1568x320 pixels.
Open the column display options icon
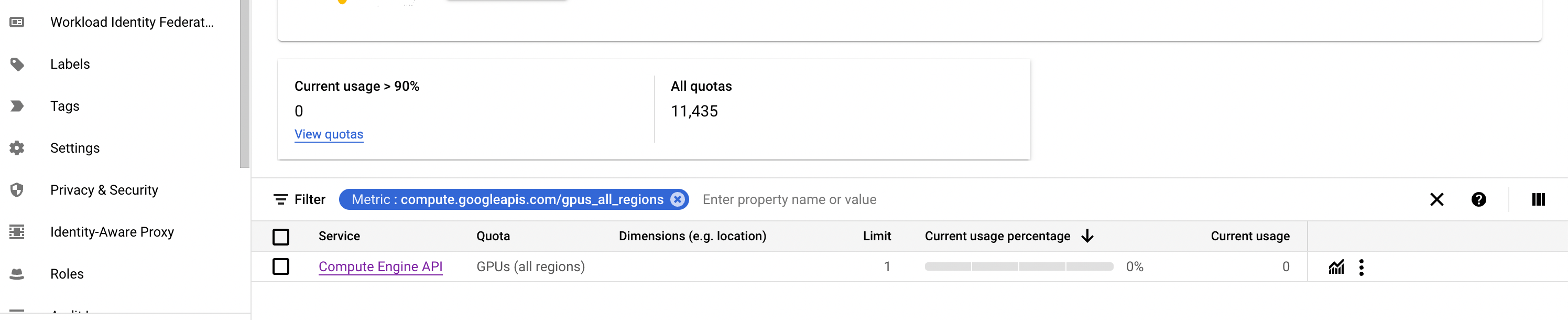pos(1538,199)
